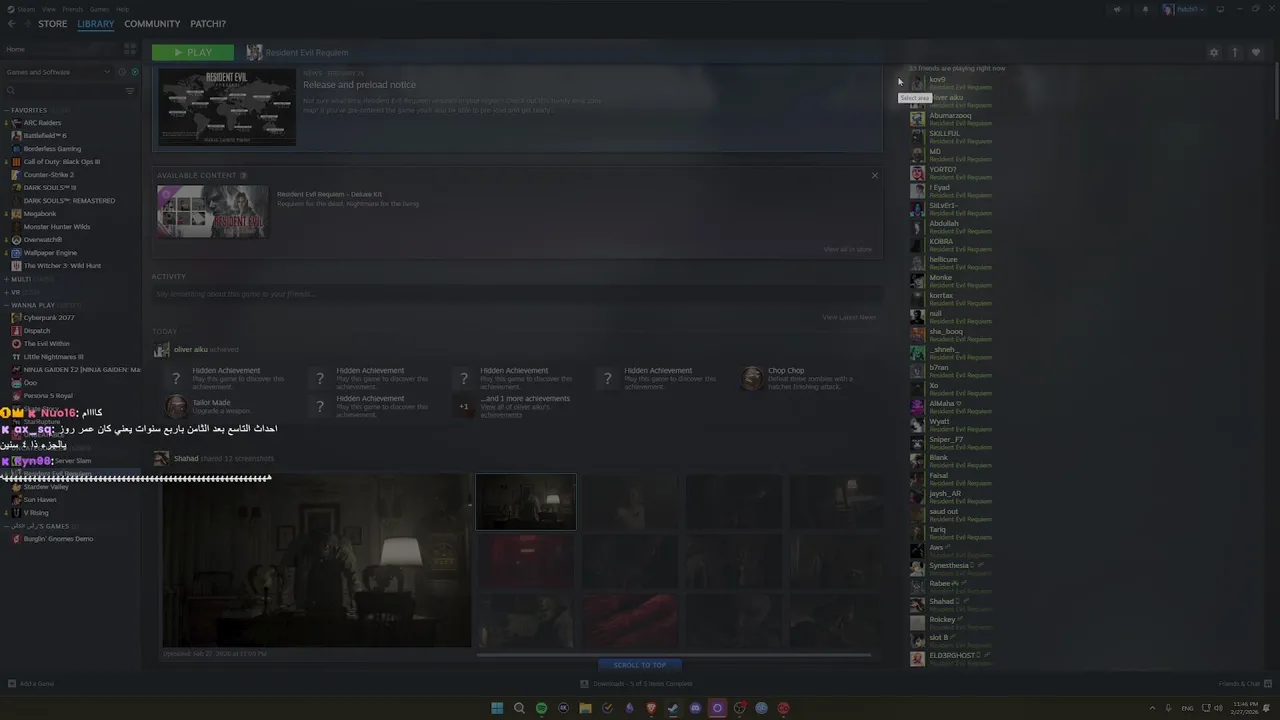This screenshot has width=1280, height=720.
Task: Click the green PLAY button
Action: click(x=193, y=52)
